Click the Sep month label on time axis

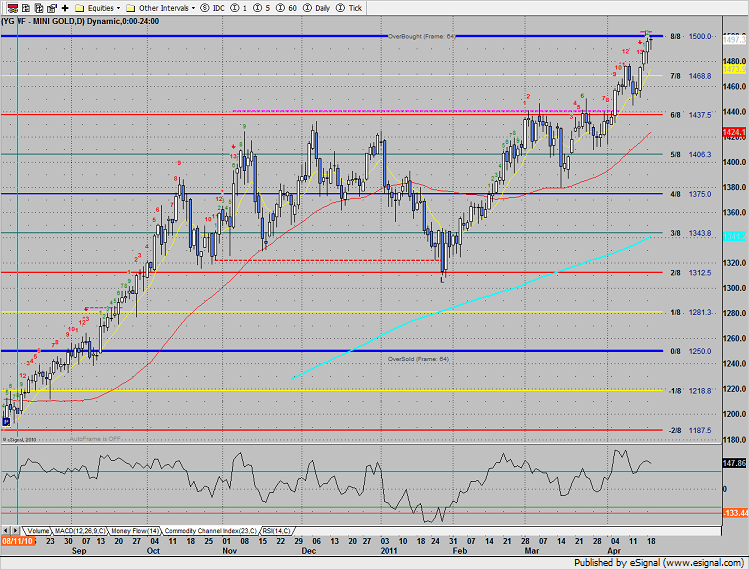(x=79, y=551)
